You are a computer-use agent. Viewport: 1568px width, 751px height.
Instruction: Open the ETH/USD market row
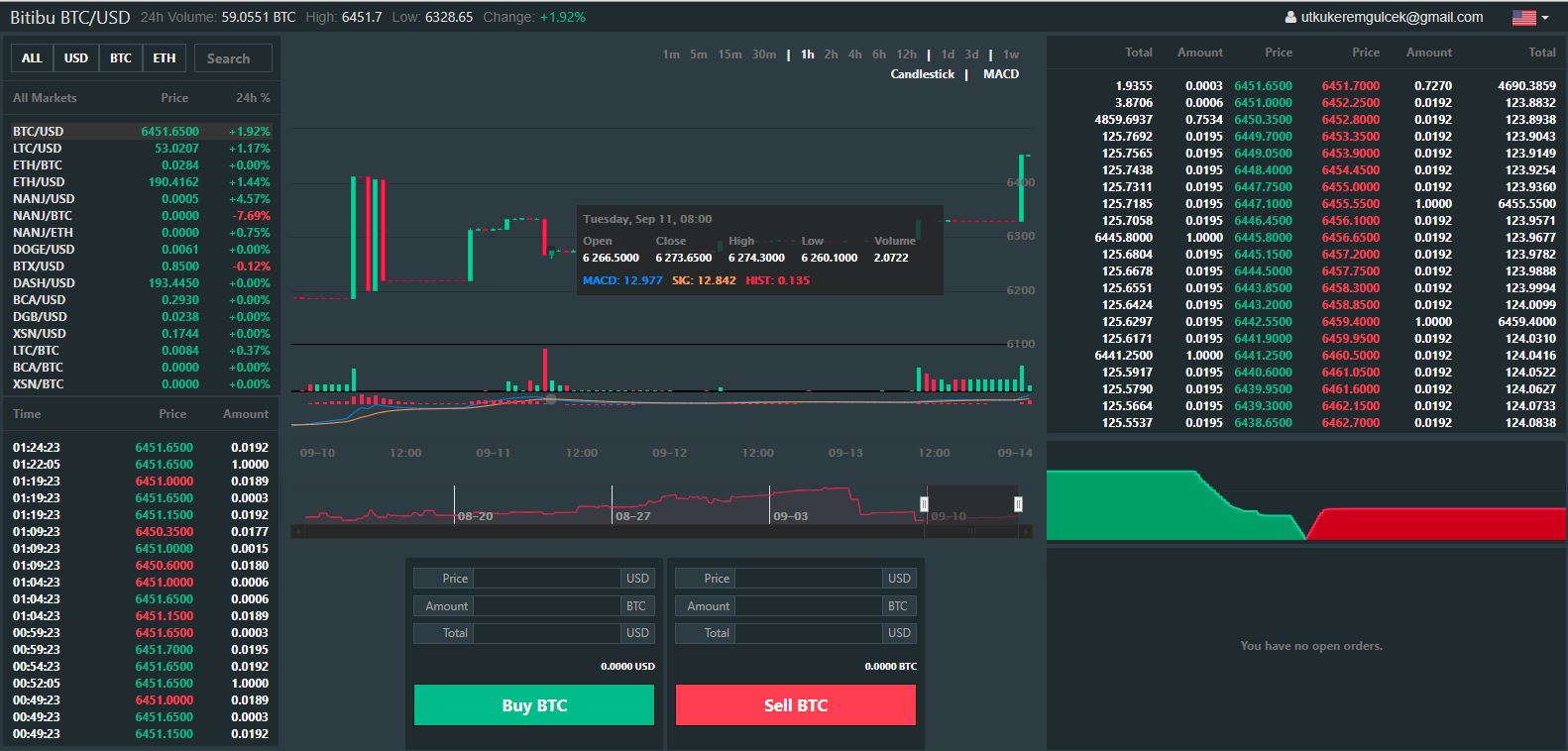141,182
